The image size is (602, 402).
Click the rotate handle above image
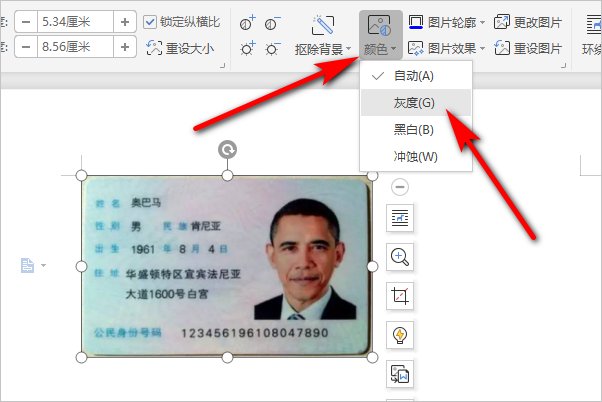click(227, 150)
